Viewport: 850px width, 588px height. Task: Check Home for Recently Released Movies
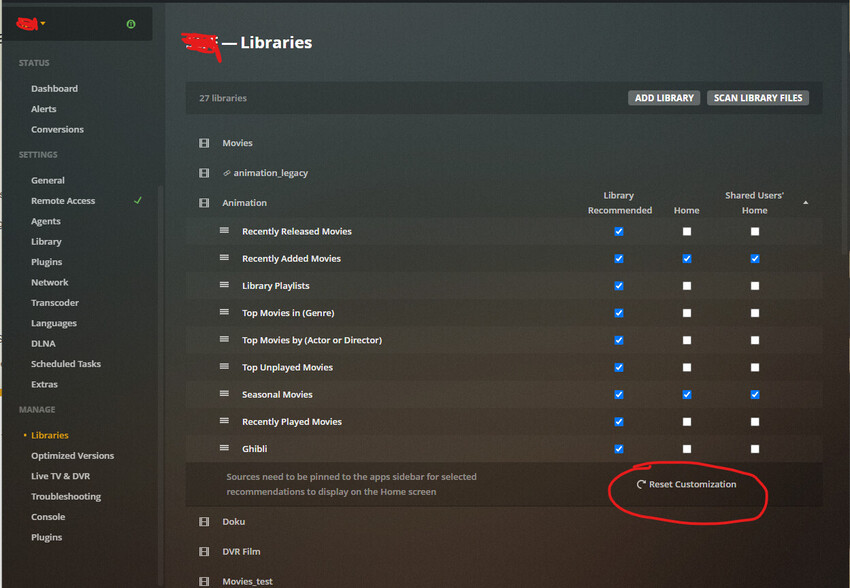687,231
